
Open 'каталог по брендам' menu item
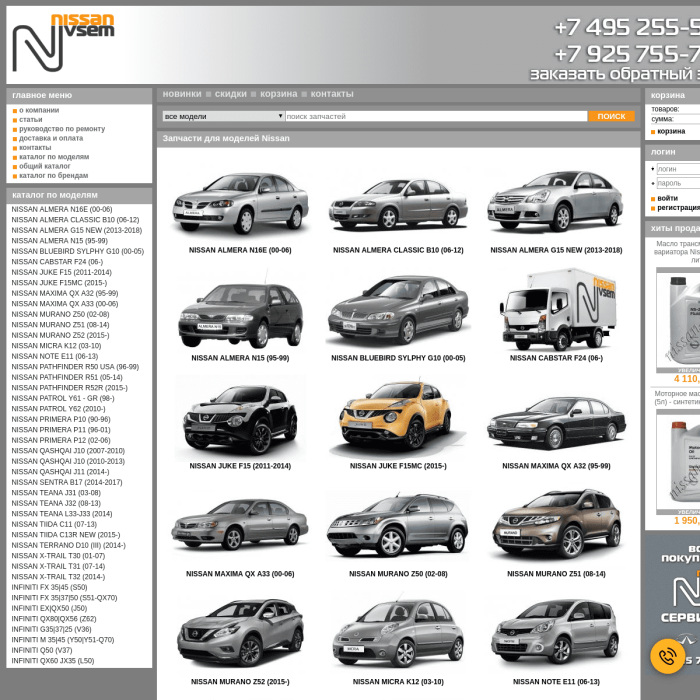(x=54, y=176)
